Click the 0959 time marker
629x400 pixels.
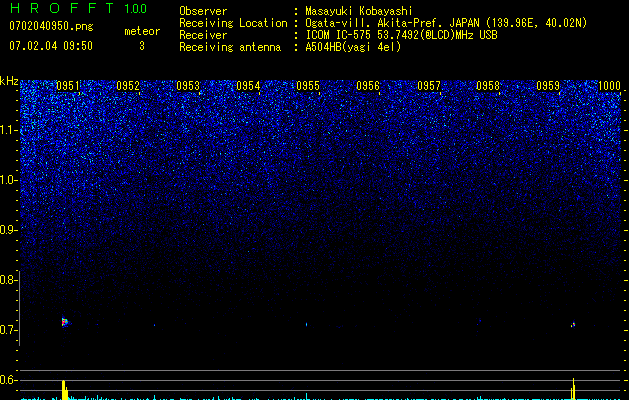click(548, 86)
